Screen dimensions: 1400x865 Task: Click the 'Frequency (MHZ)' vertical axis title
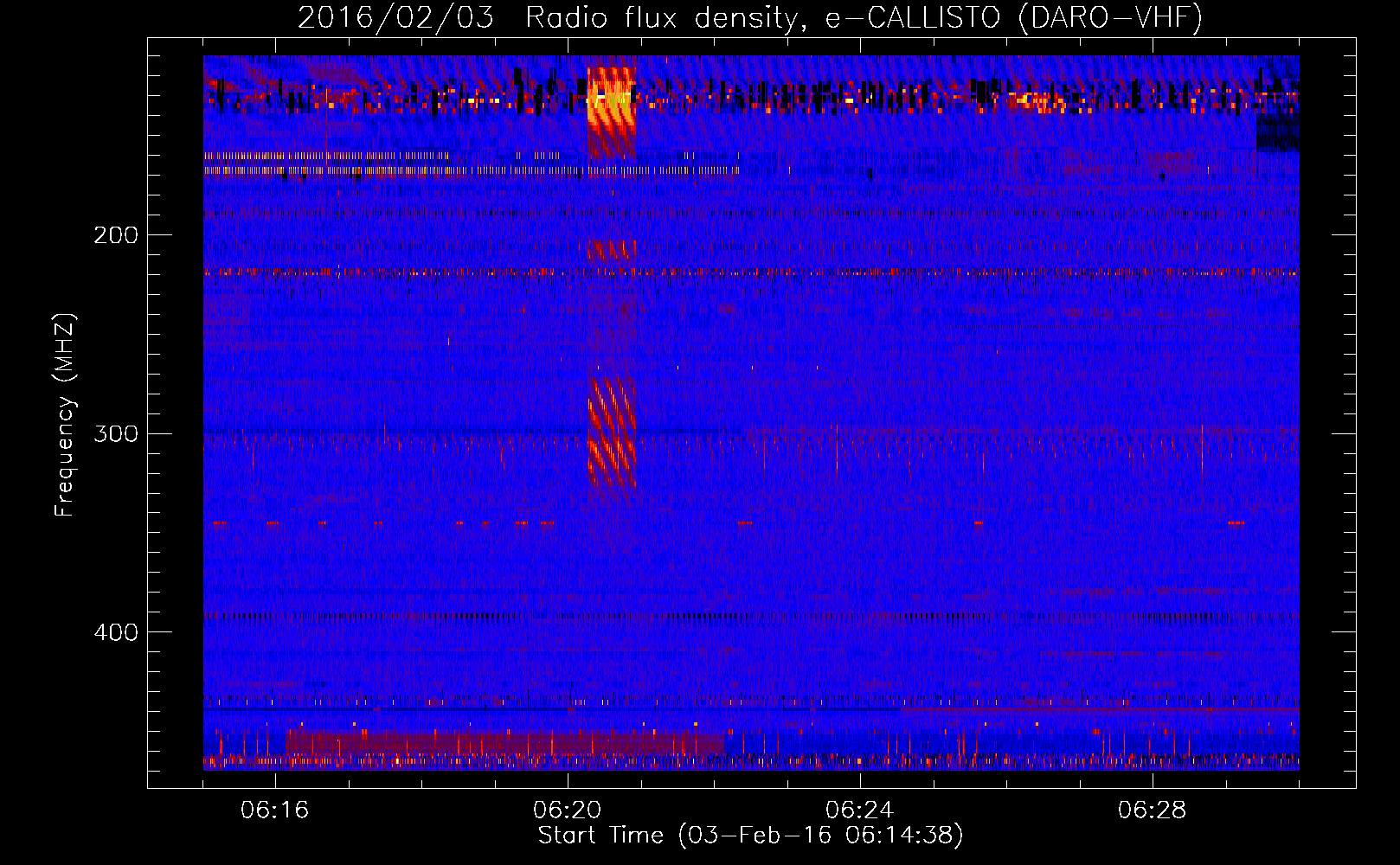coord(65,415)
